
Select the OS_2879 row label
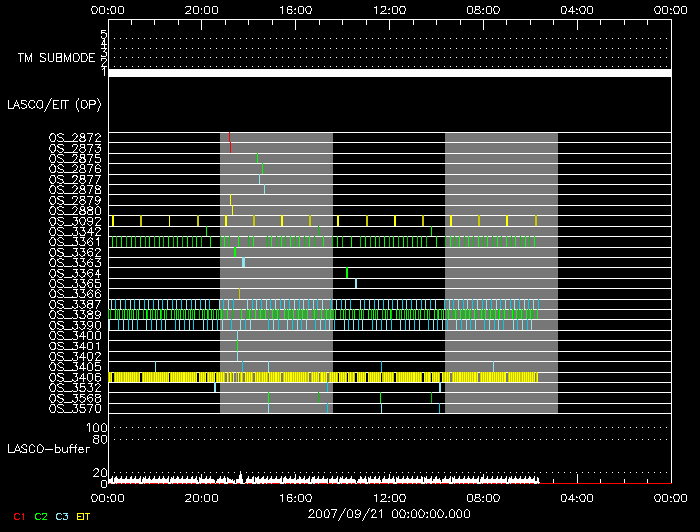[x=75, y=200]
